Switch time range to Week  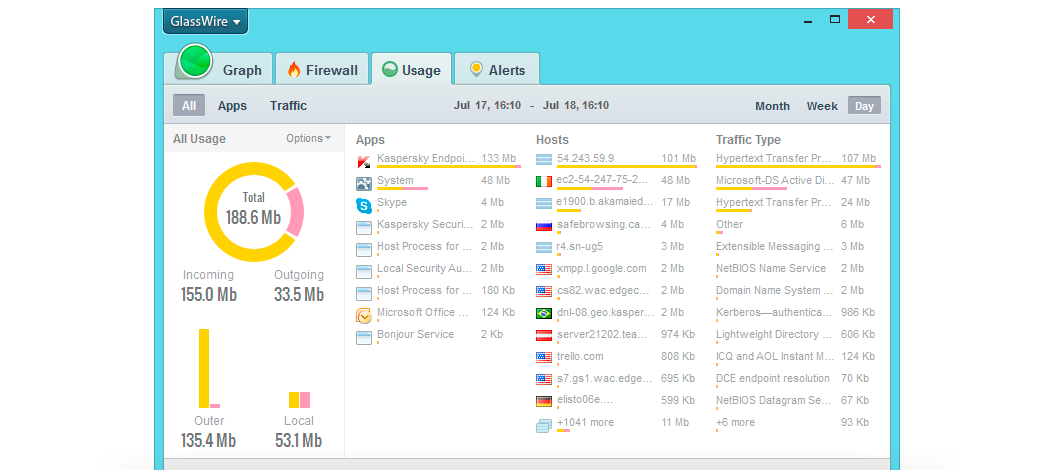tap(822, 106)
